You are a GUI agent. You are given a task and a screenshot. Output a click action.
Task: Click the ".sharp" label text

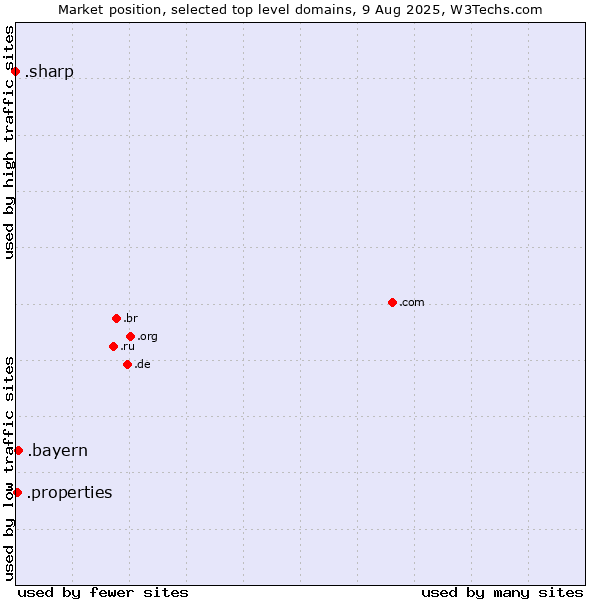tap(49, 72)
